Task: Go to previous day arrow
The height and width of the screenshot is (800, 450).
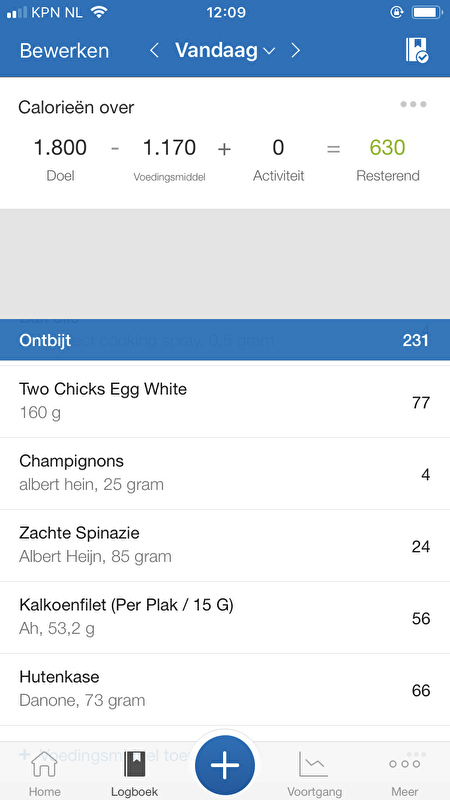Action: 155,51
